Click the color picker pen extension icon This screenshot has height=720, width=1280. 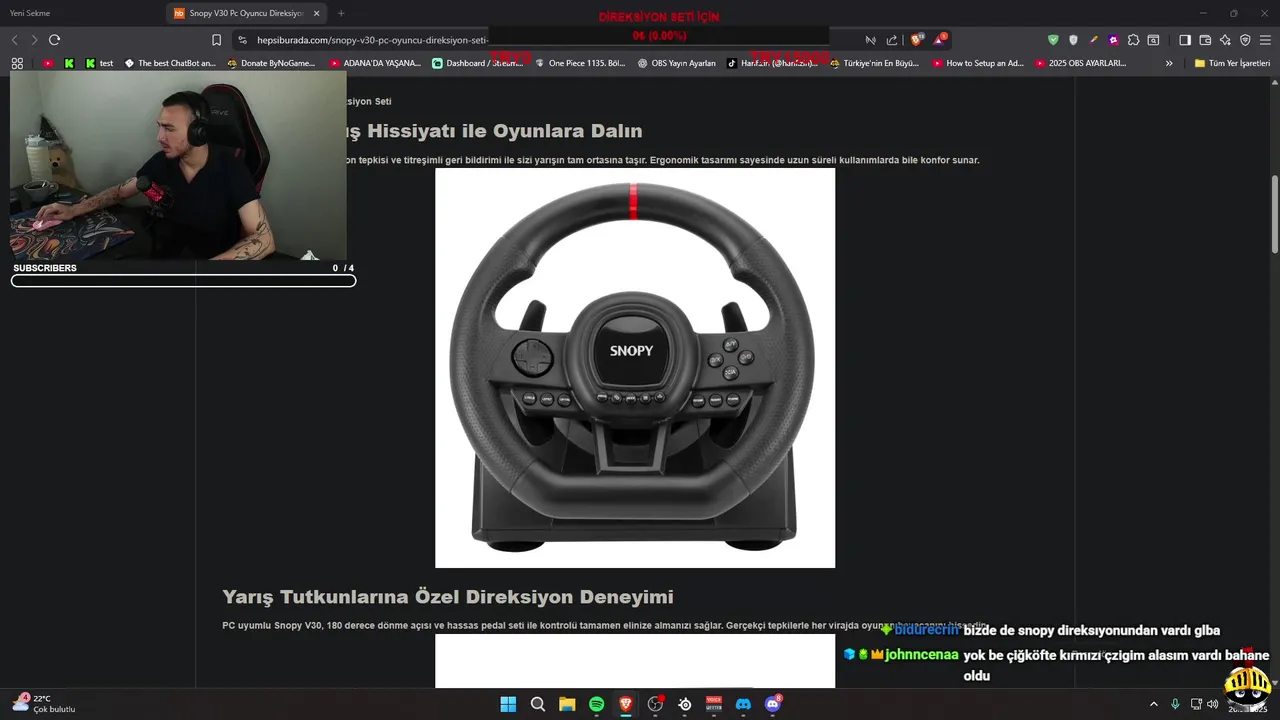pyautogui.click(x=1093, y=40)
